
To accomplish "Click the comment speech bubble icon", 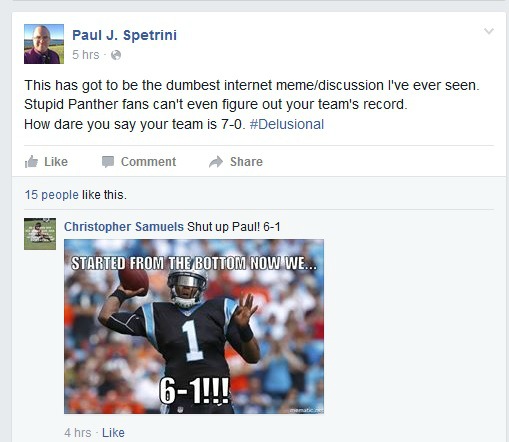I will click(x=108, y=162).
